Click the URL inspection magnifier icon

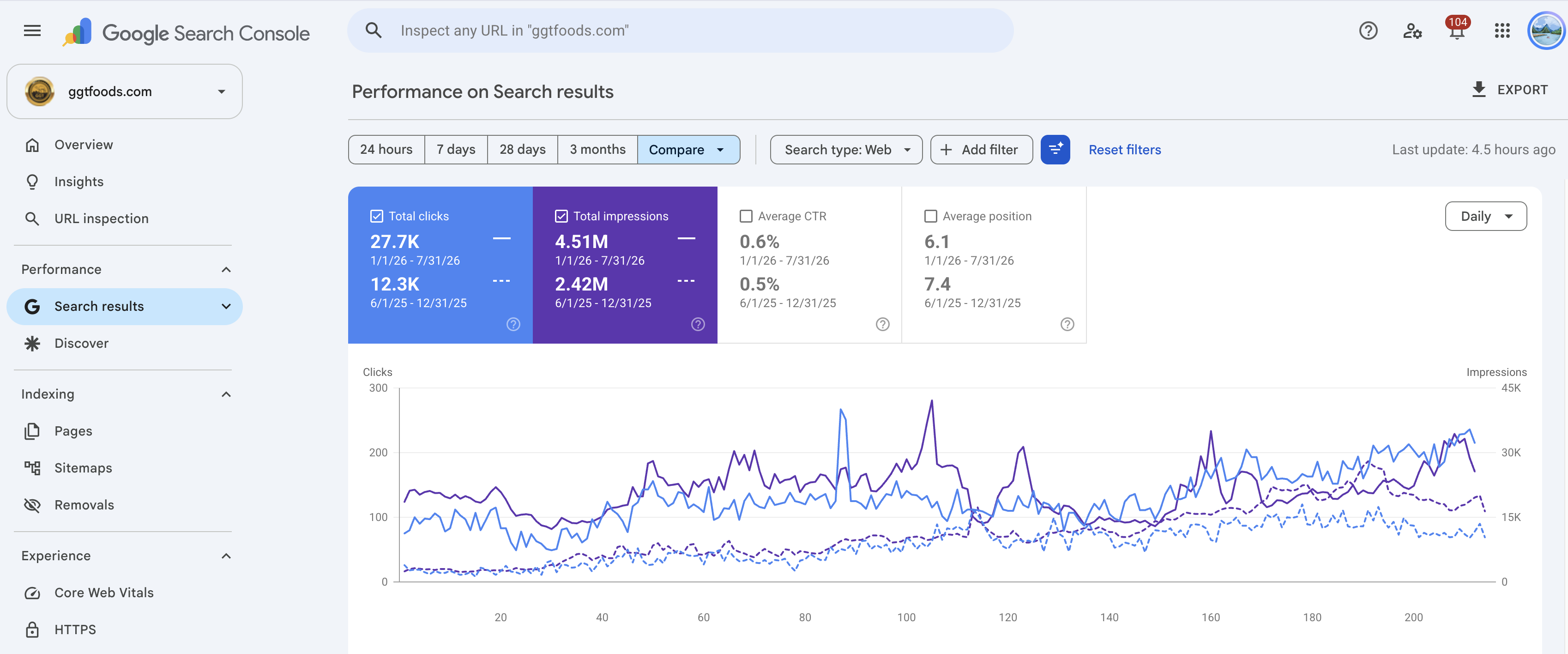[32, 218]
